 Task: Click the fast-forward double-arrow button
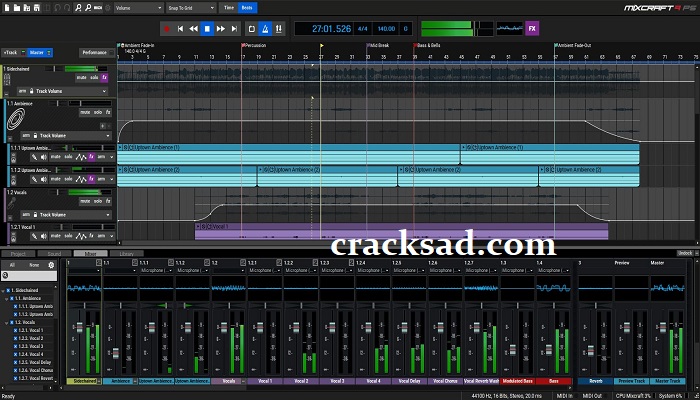221,29
